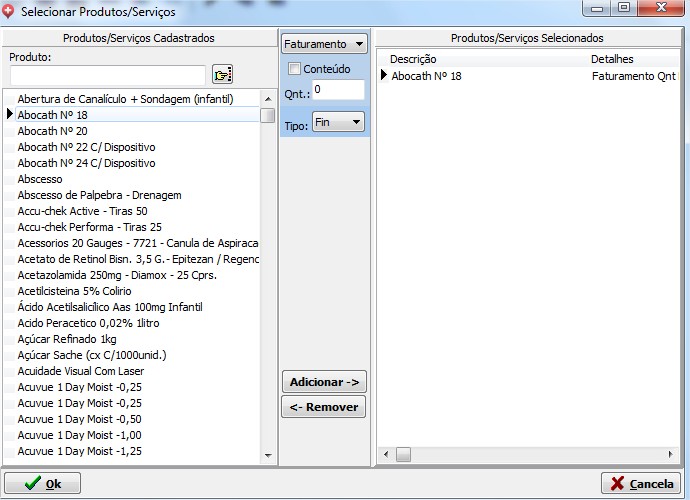This screenshot has height=500, width=690.
Task: Click the Descrição column header
Action: [x=413, y=59]
